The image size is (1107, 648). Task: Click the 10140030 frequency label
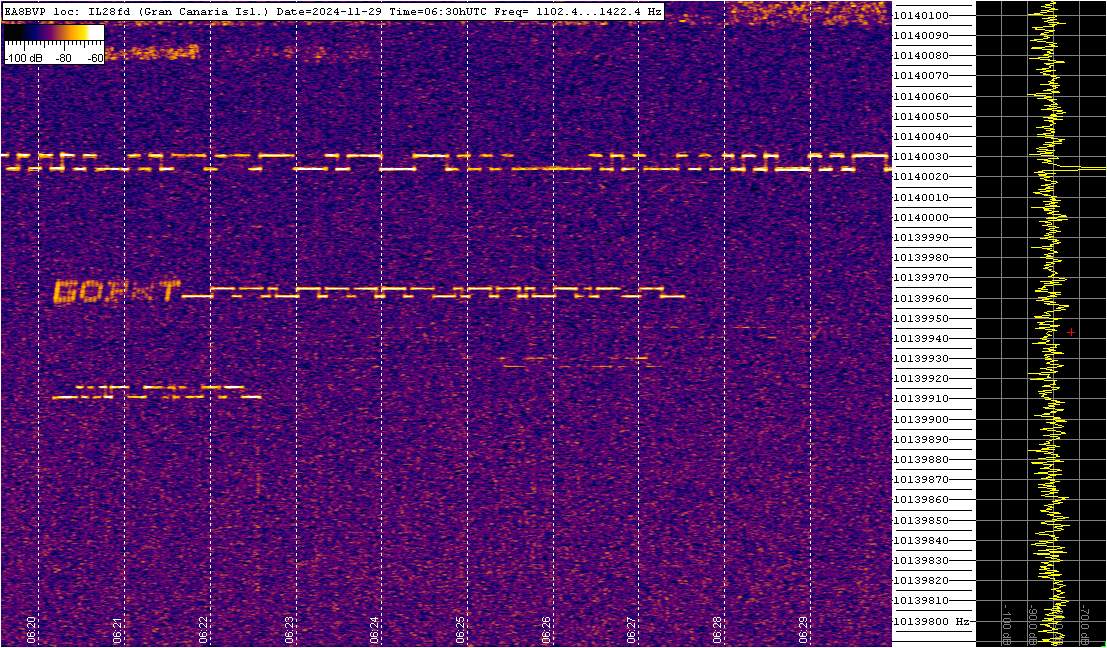pyautogui.click(x=921, y=157)
